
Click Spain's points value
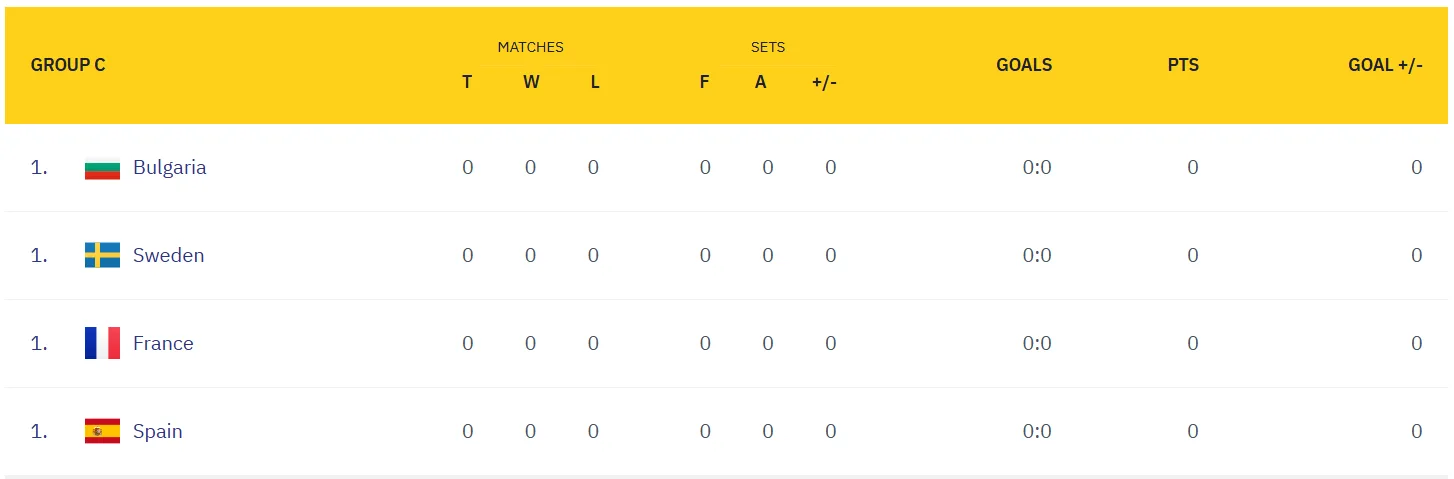tap(1192, 432)
